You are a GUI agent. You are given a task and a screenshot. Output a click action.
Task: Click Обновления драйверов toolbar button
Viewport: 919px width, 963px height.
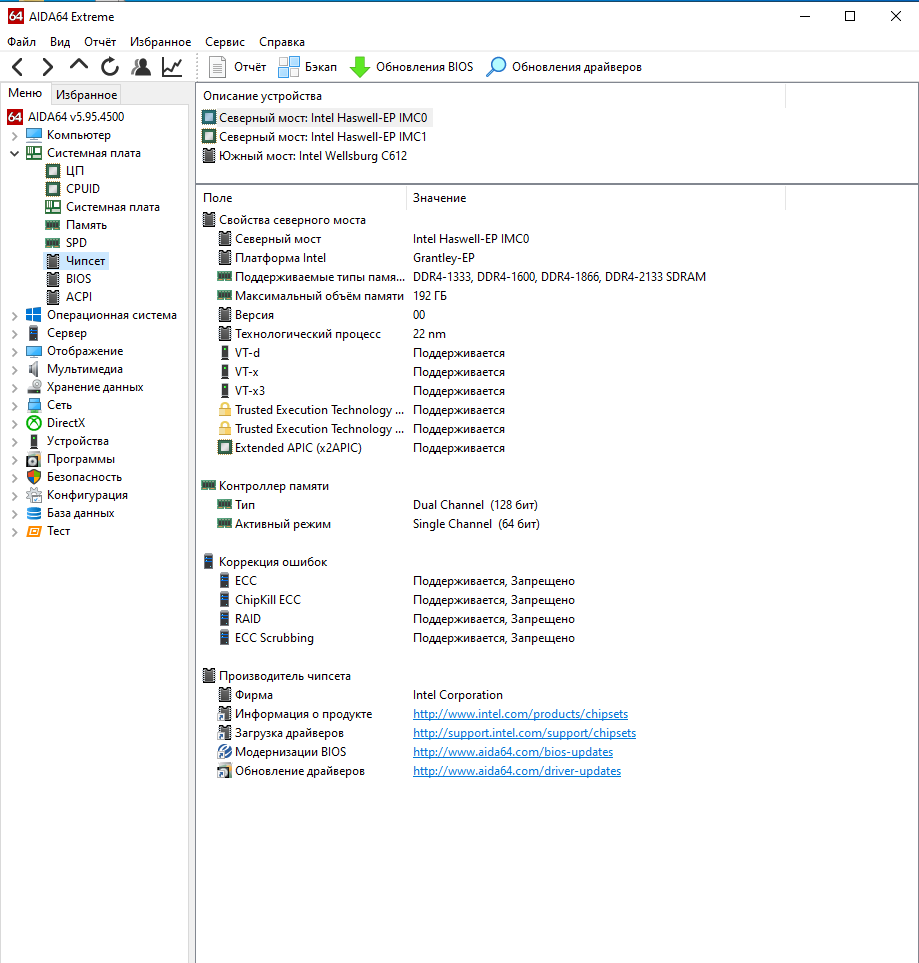click(x=564, y=67)
